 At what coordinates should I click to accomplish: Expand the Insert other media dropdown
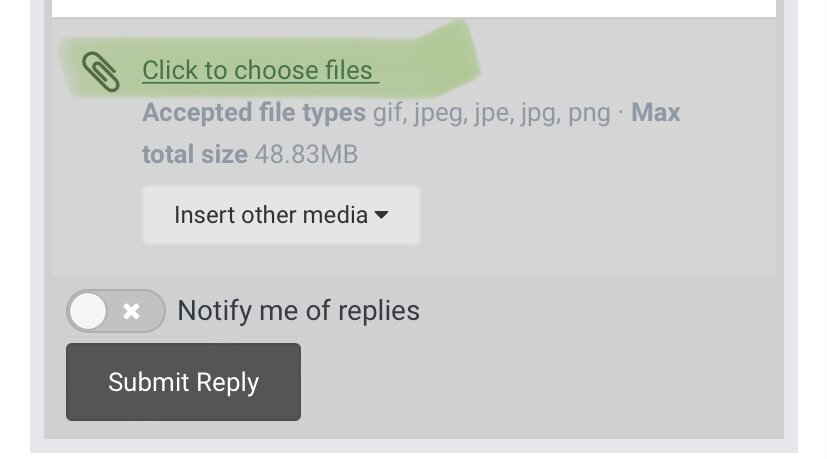tap(280, 215)
